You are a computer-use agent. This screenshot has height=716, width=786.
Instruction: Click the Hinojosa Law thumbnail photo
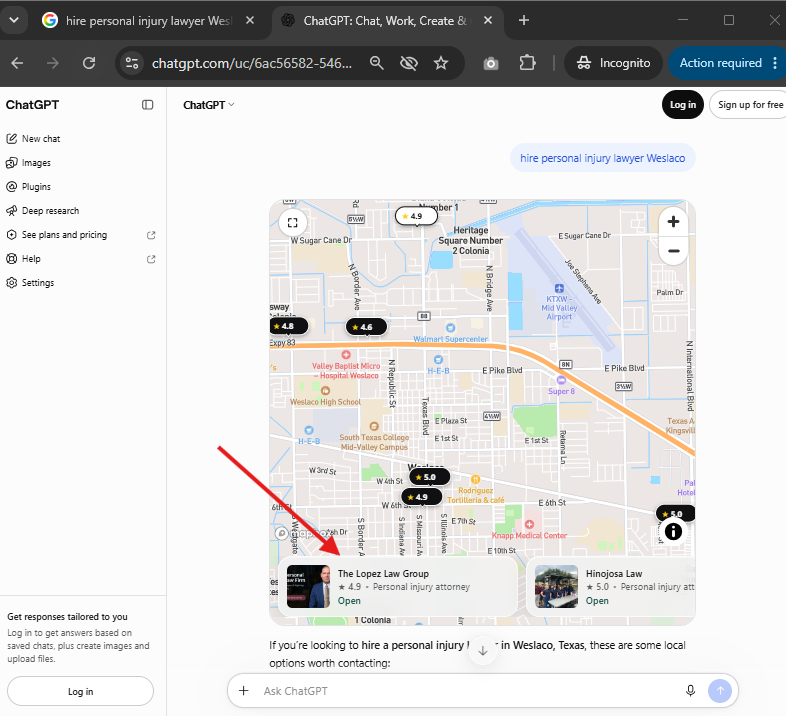click(556, 587)
